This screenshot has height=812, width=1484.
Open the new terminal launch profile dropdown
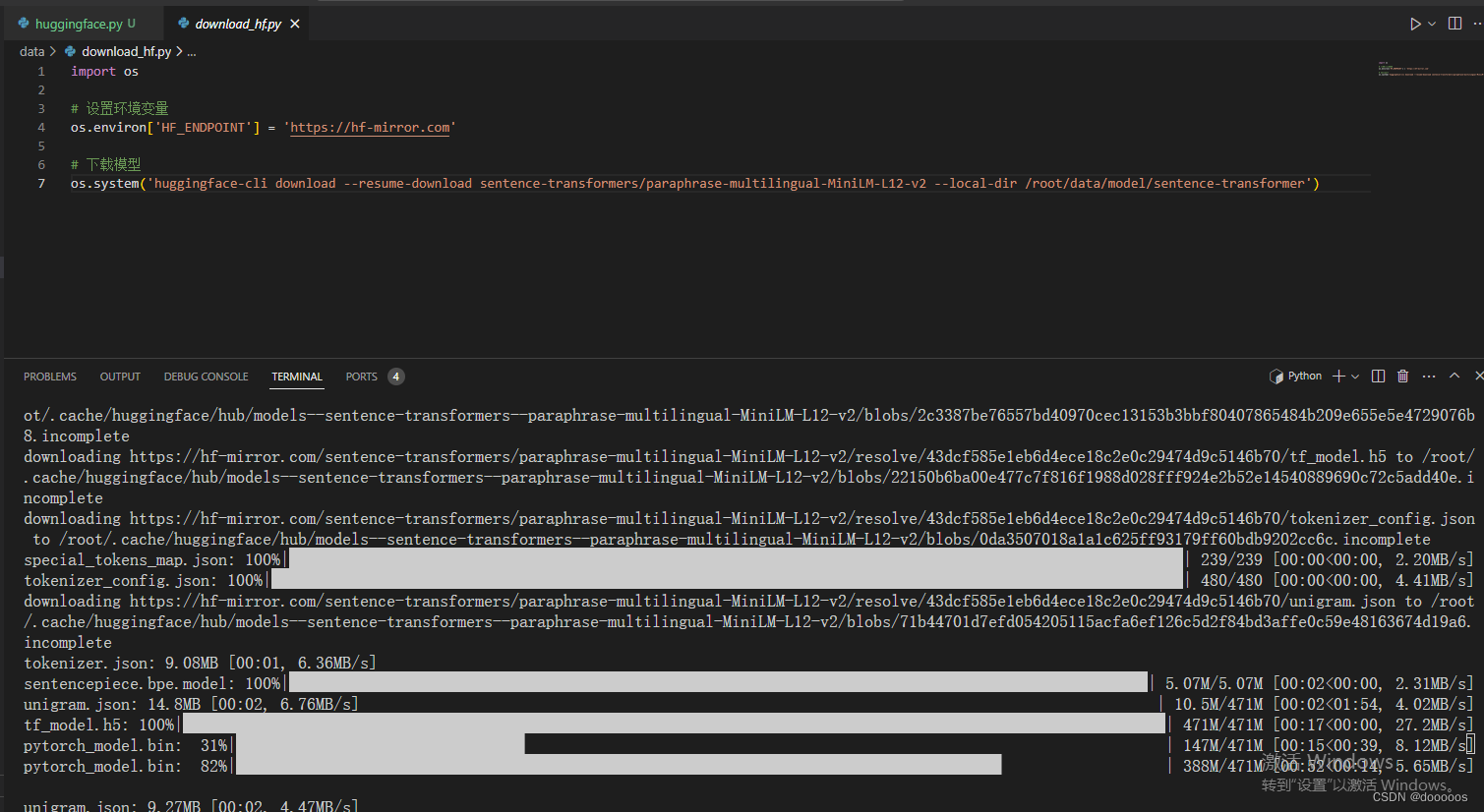(1355, 377)
